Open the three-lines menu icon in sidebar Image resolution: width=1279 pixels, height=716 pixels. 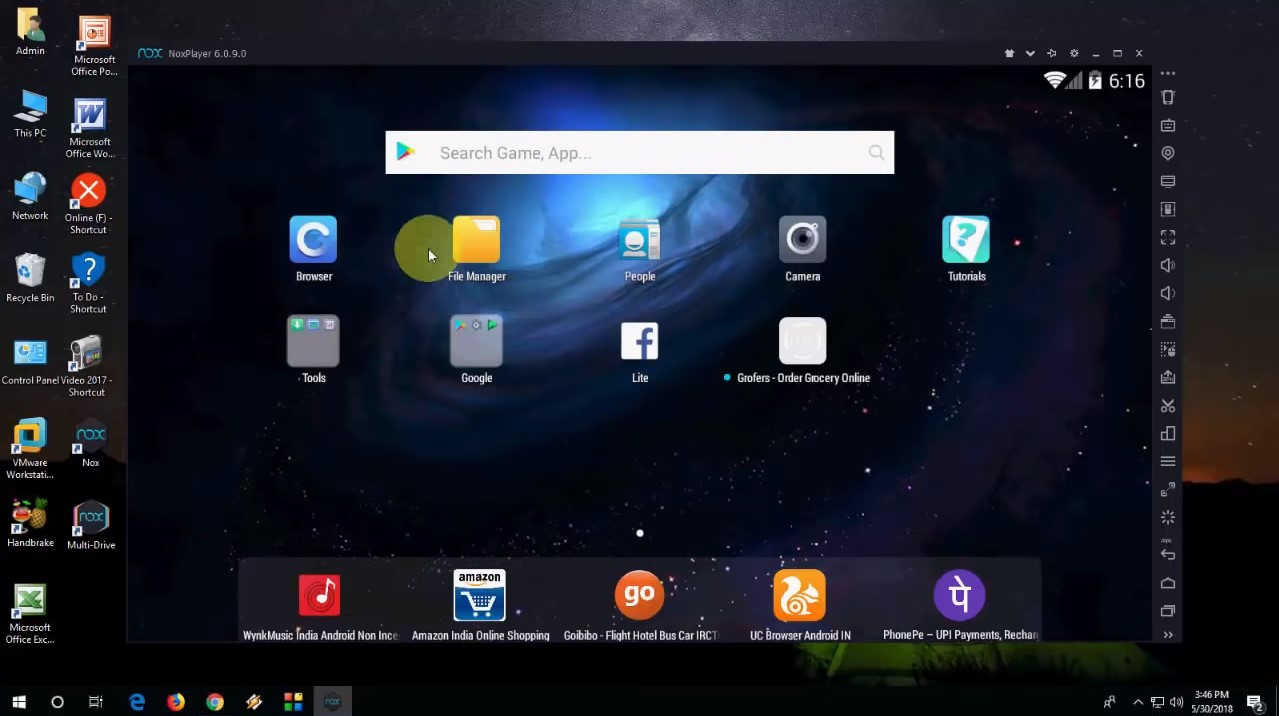click(x=1167, y=461)
